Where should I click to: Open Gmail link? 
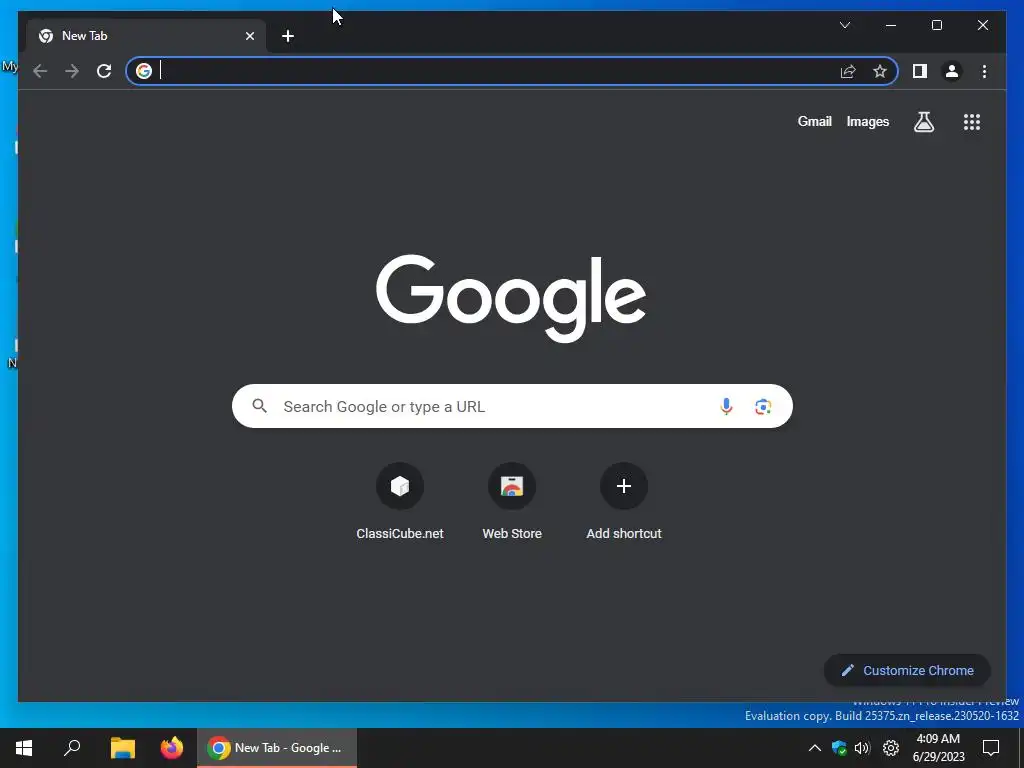pyautogui.click(x=814, y=121)
